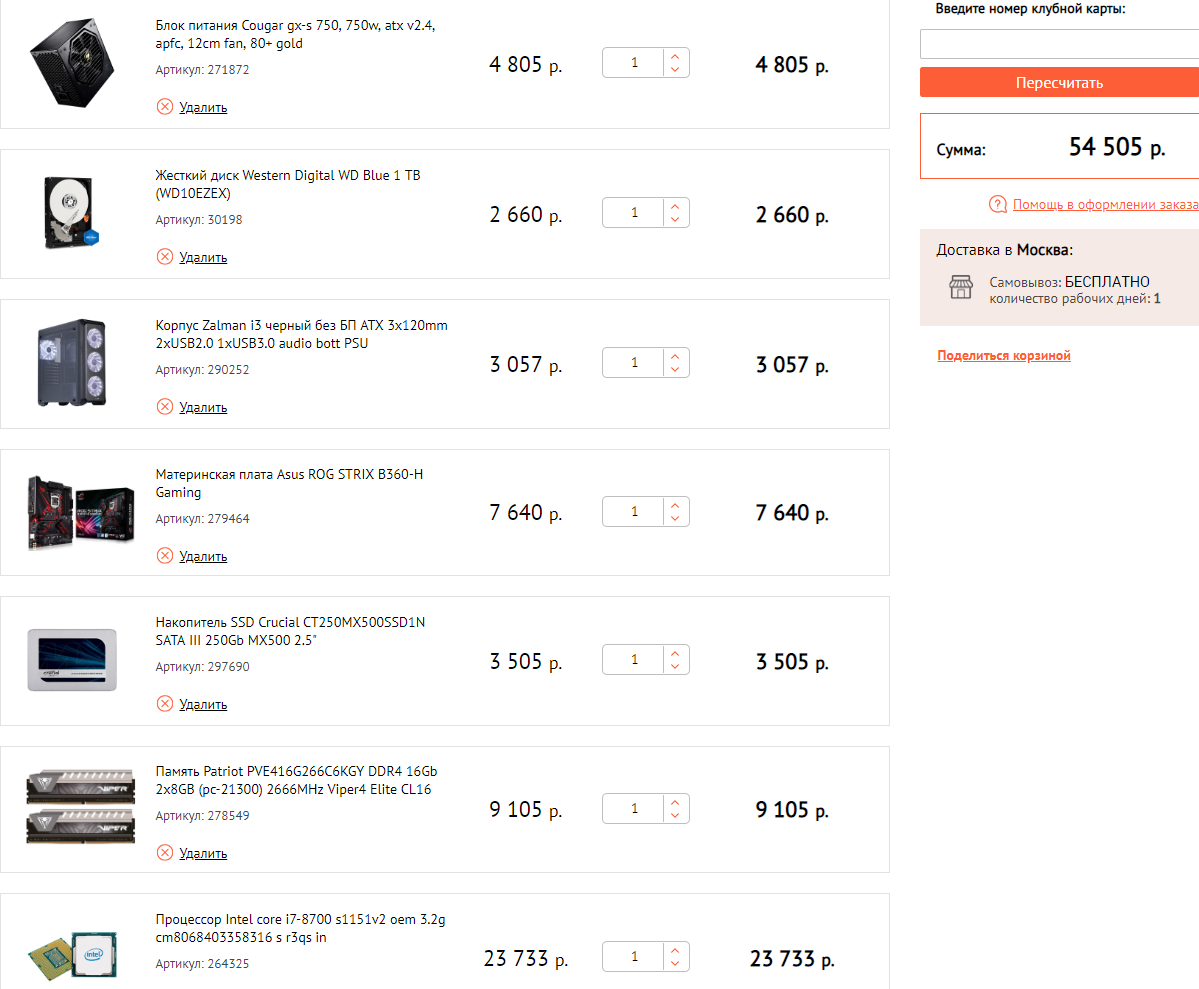The image size is (1199, 989).
Task: Click the delete icon for the Crucial SSD
Action: click(165, 704)
